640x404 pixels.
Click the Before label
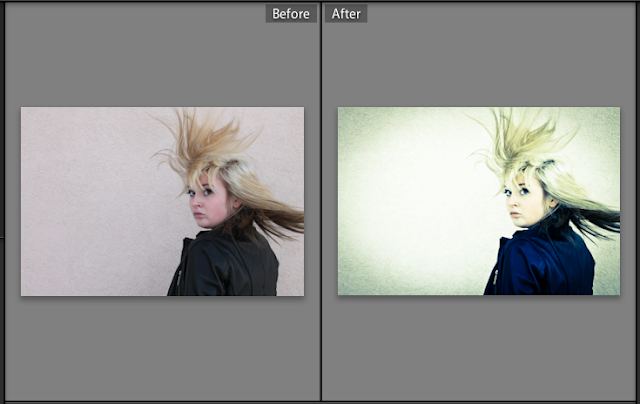pos(291,13)
